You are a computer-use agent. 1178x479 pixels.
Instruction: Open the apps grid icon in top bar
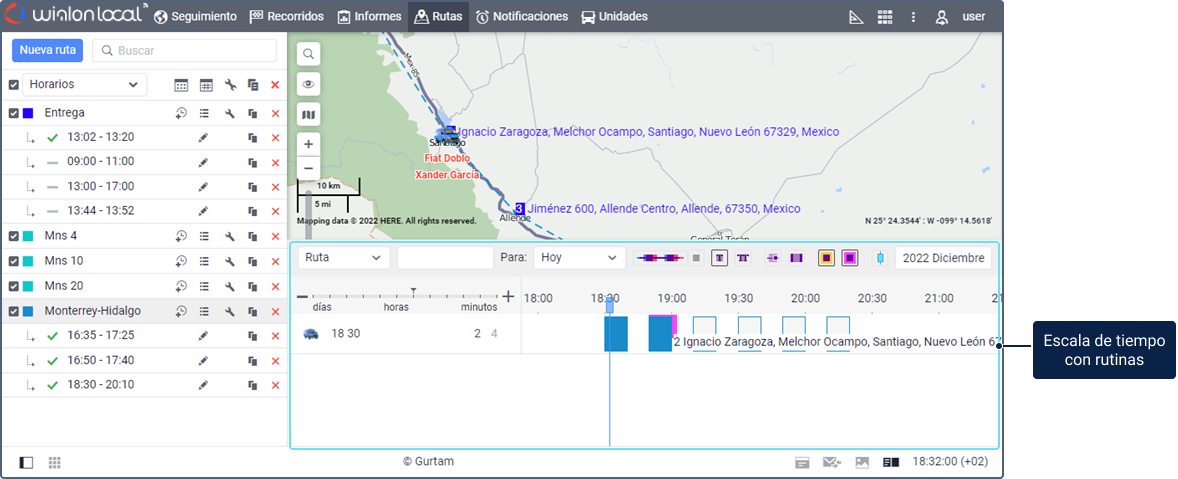[884, 17]
